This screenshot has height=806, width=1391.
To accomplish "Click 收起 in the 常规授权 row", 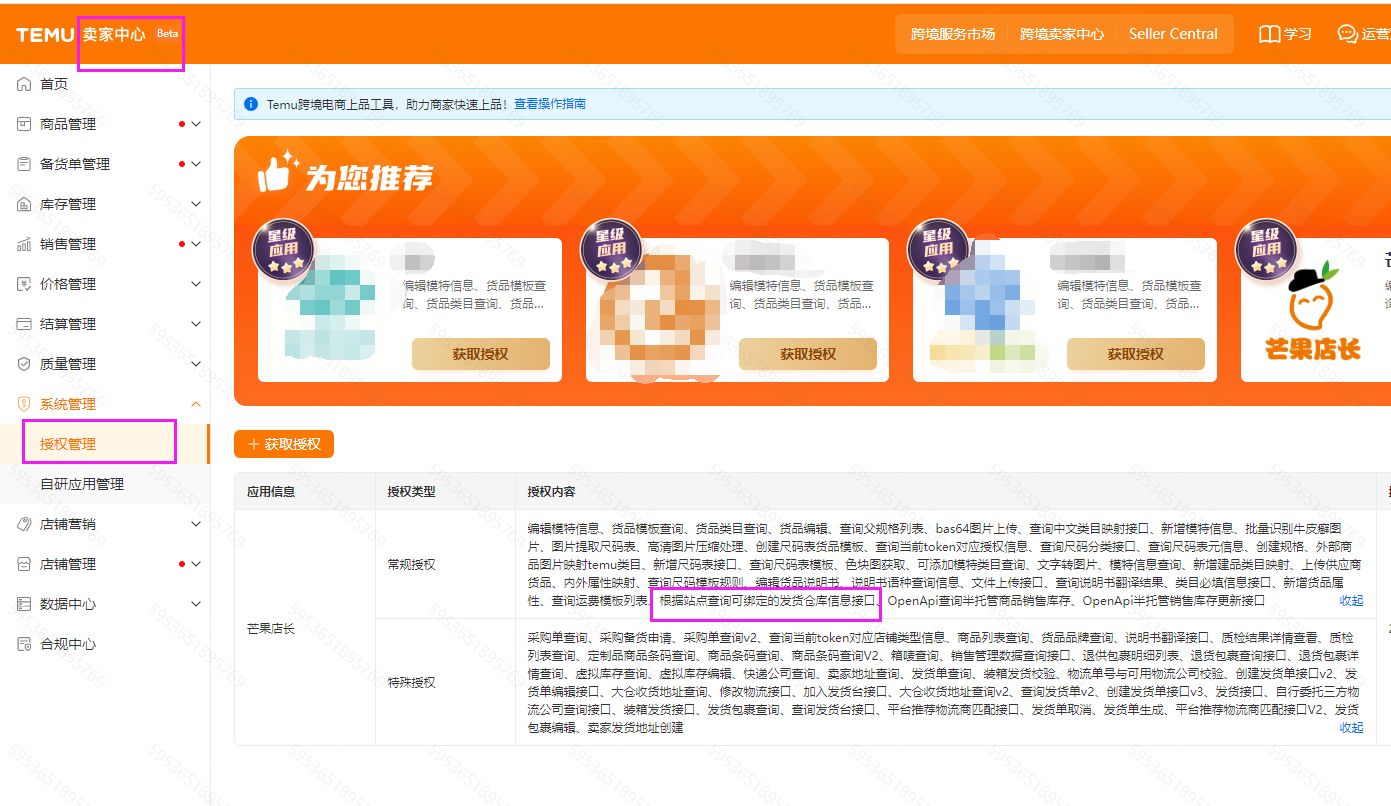I will tap(1351, 601).
